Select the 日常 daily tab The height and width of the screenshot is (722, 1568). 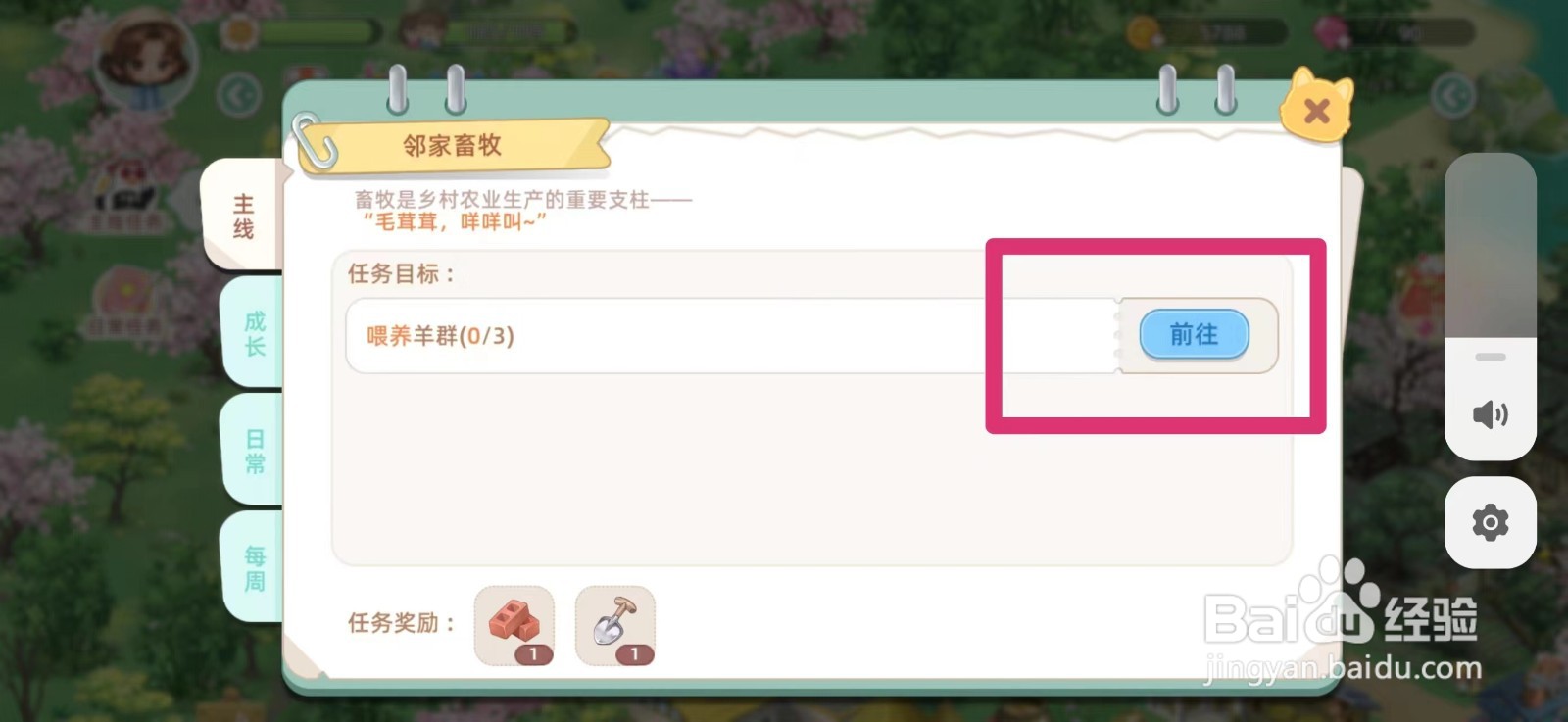point(254,451)
